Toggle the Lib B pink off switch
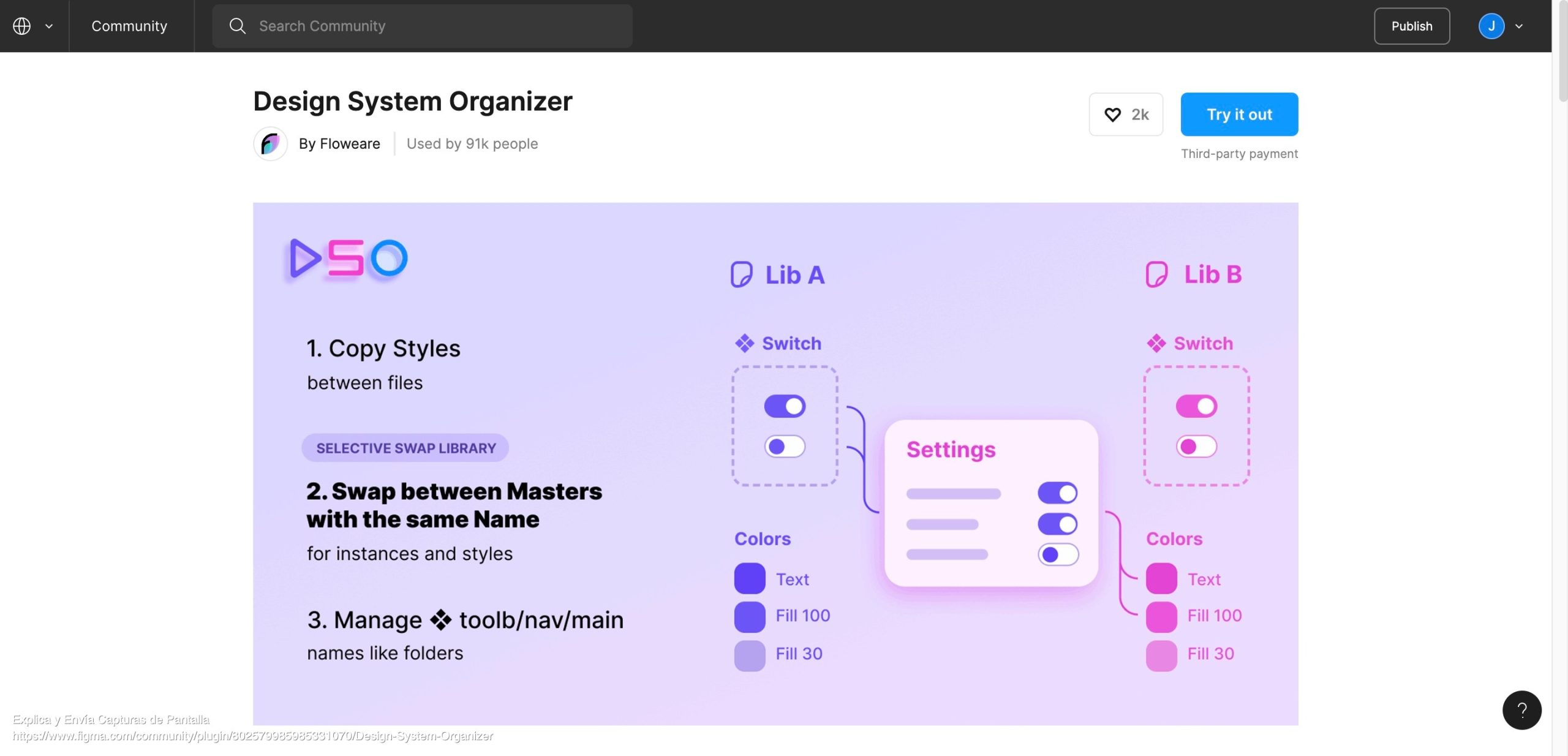1568x756 pixels. coord(1196,447)
